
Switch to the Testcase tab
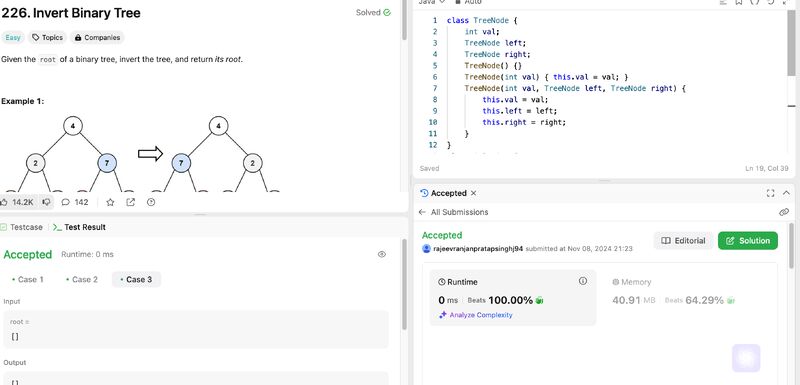click(x=22, y=227)
